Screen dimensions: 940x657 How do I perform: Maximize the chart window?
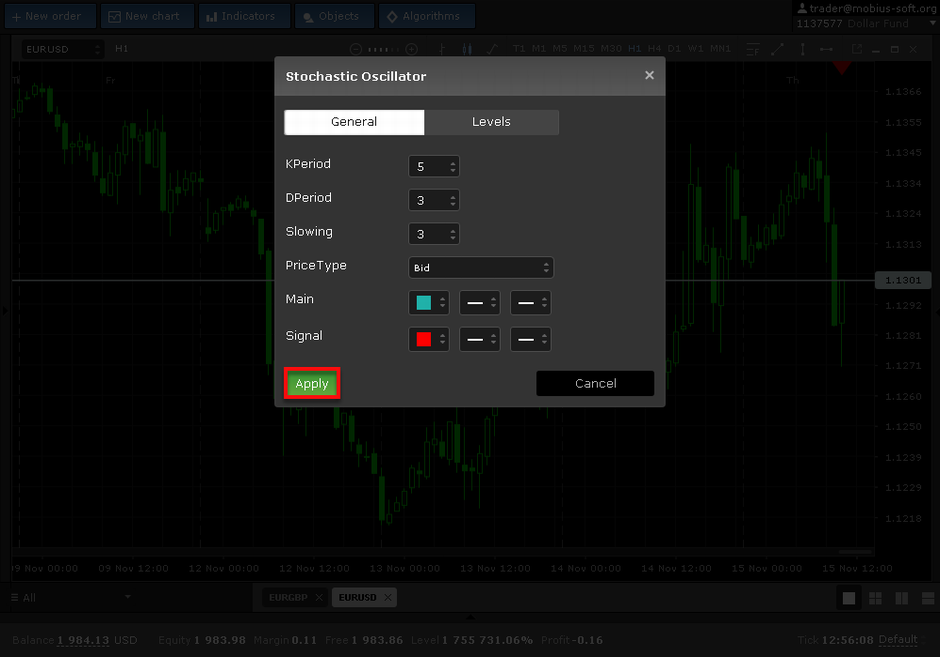[894, 50]
